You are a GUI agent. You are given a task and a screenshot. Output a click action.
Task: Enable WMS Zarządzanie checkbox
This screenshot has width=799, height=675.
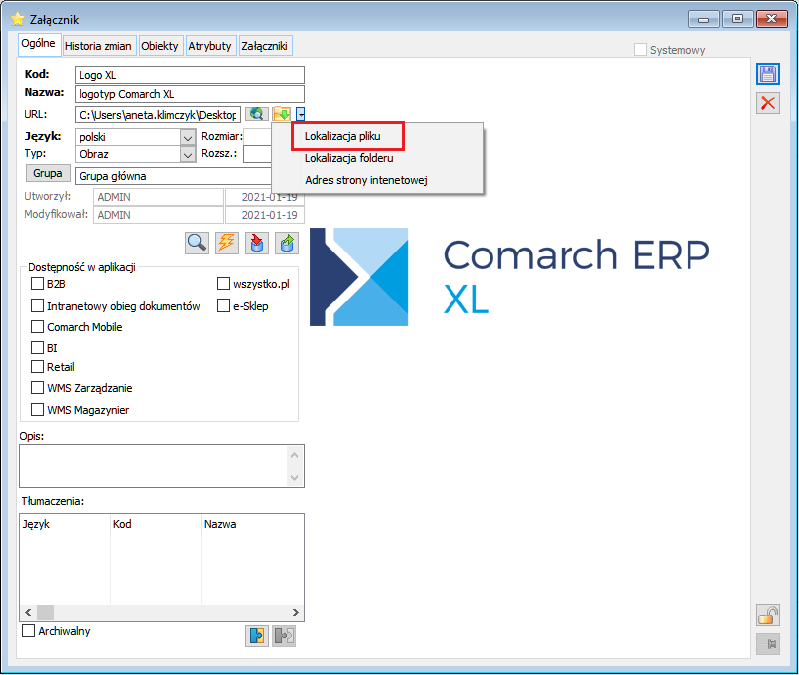coord(37,387)
